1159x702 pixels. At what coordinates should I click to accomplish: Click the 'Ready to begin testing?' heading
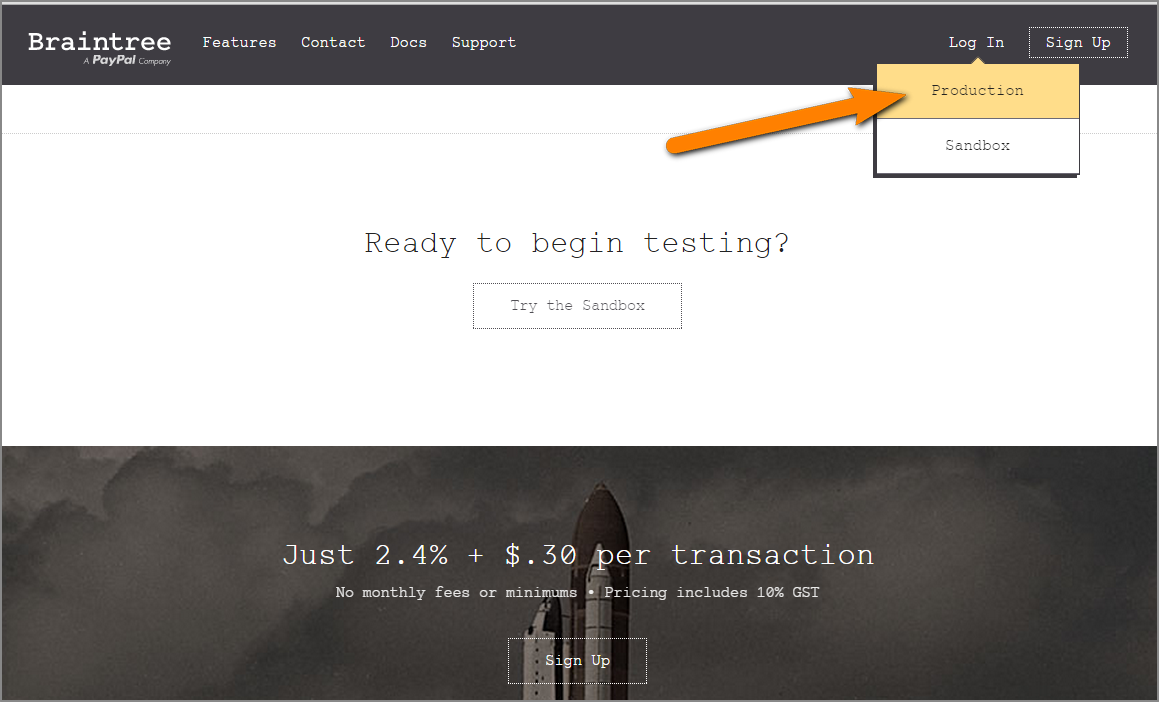[x=577, y=243]
